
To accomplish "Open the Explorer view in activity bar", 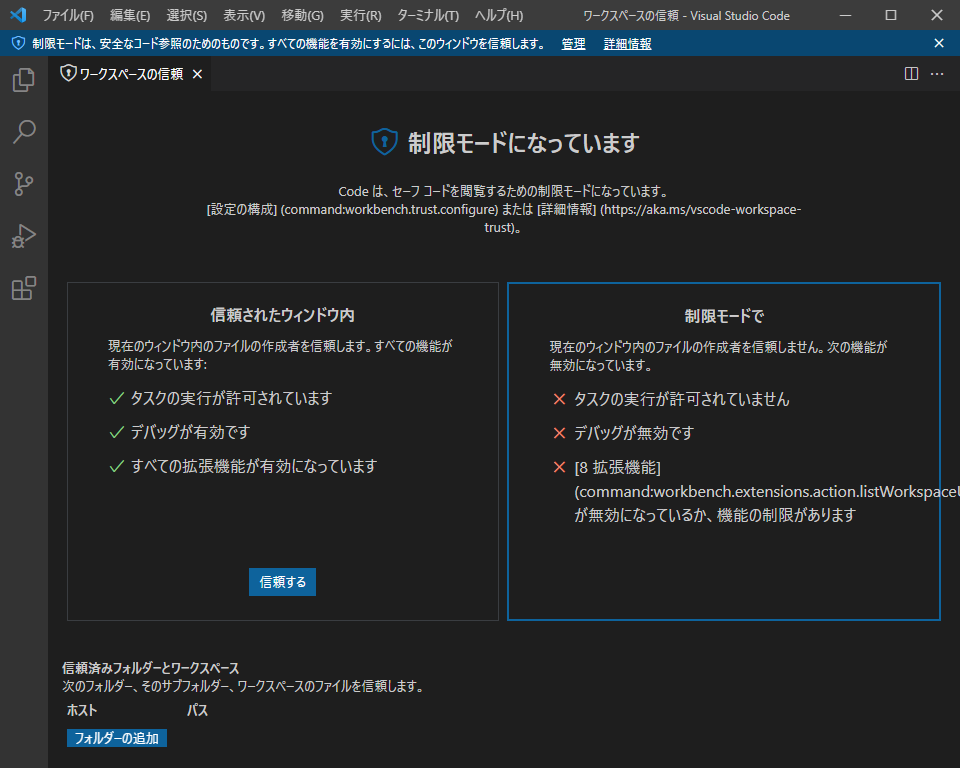I will coord(24,80).
